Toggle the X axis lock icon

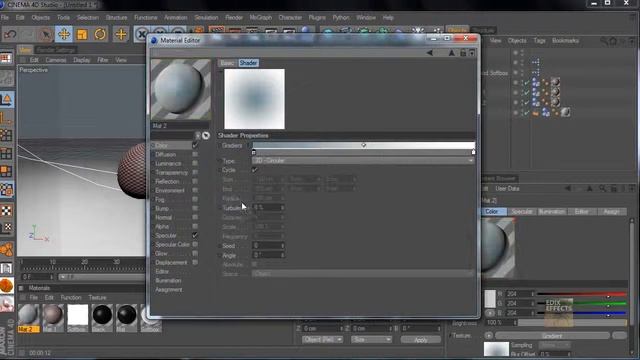tap(141, 34)
